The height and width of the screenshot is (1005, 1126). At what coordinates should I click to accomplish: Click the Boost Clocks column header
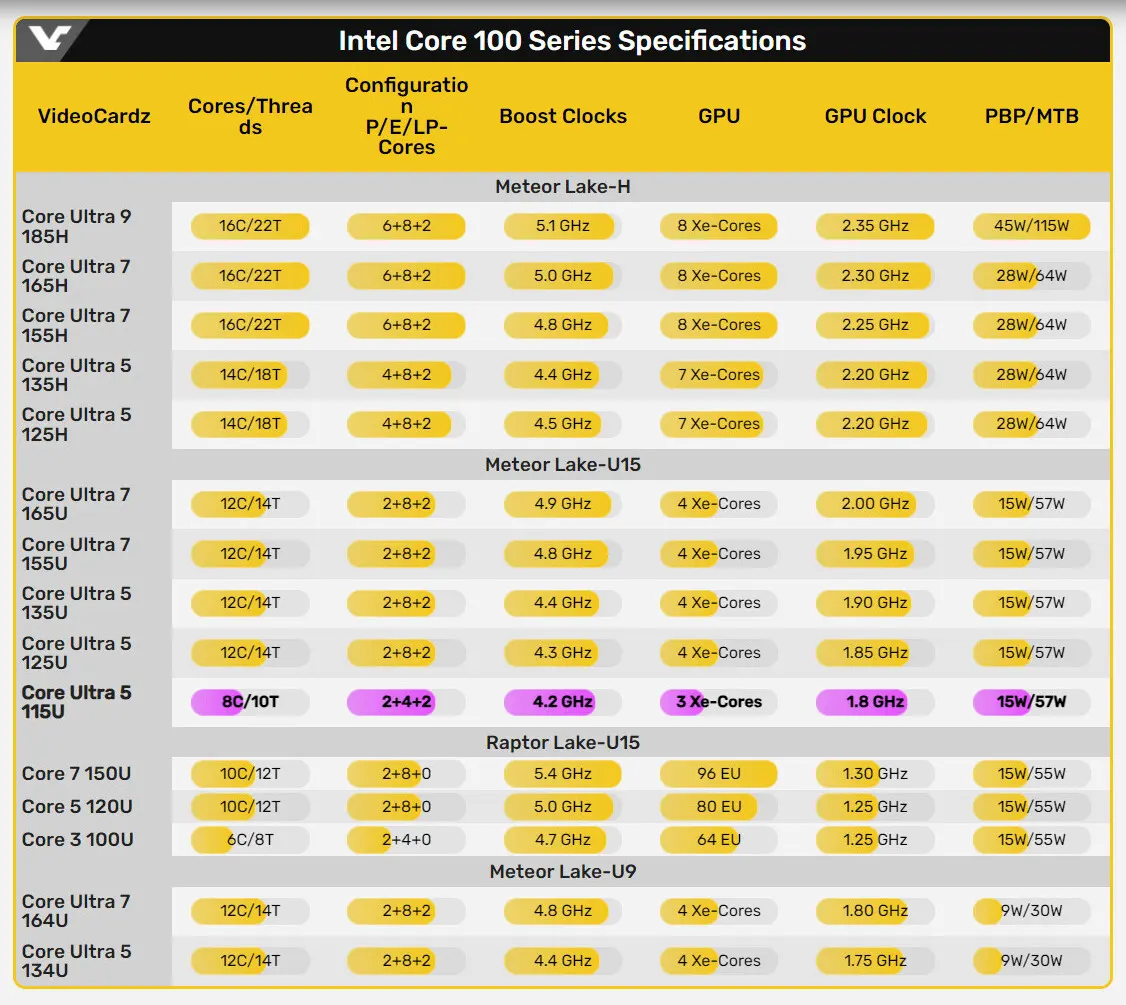click(563, 116)
